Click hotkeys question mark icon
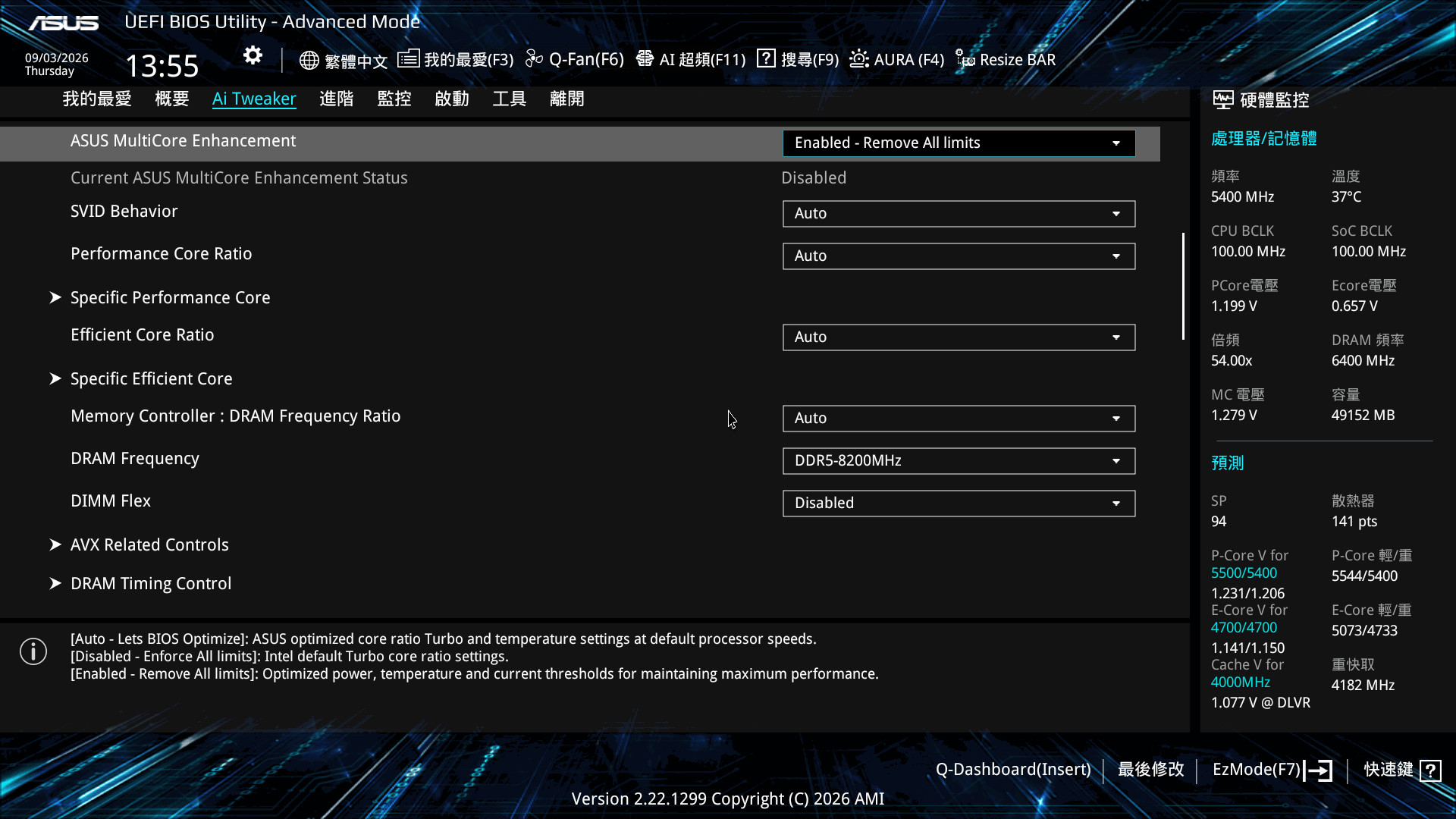 (x=1430, y=770)
